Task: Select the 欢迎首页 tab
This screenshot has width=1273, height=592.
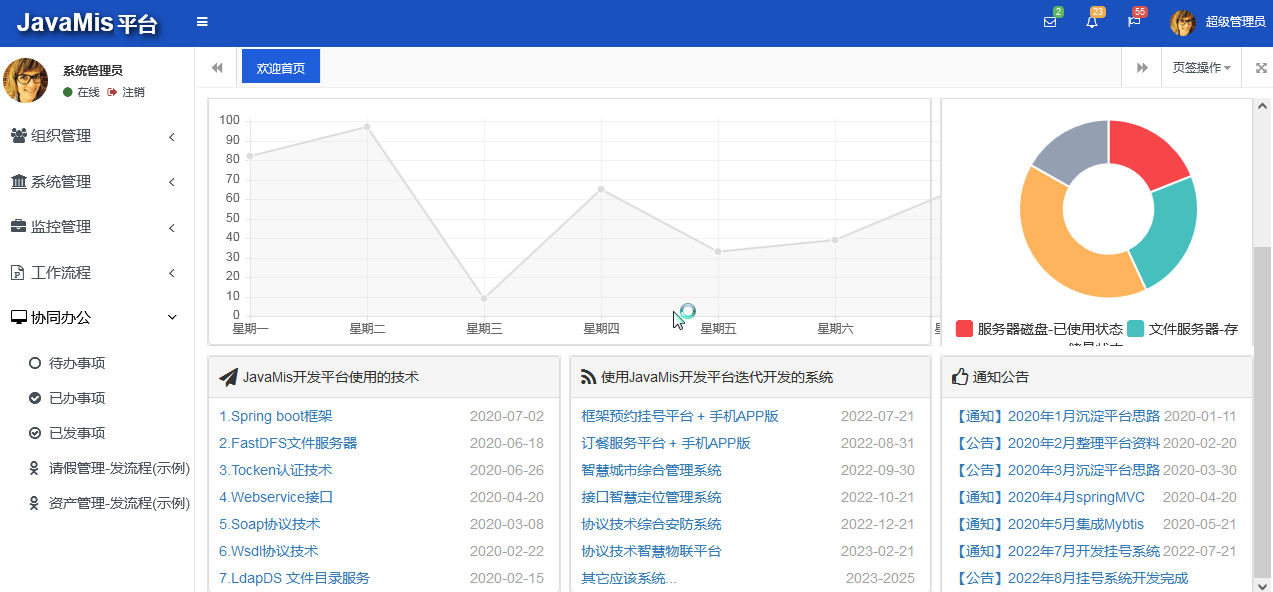Action: point(281,66)
